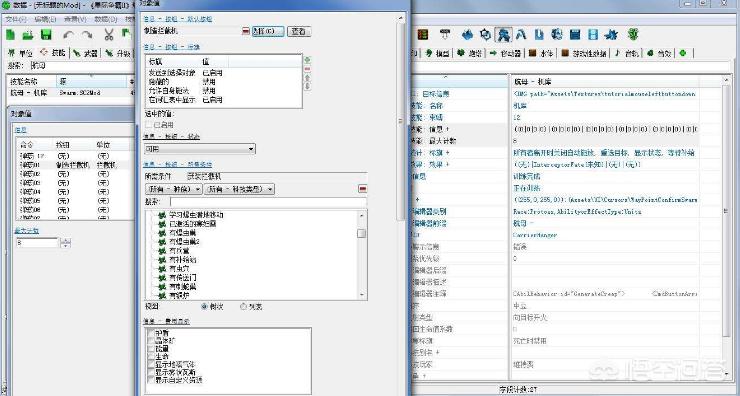Switch to the 移动器 data tab
The height and width of the screenshot is (396, 740).
tap(505, 53)
